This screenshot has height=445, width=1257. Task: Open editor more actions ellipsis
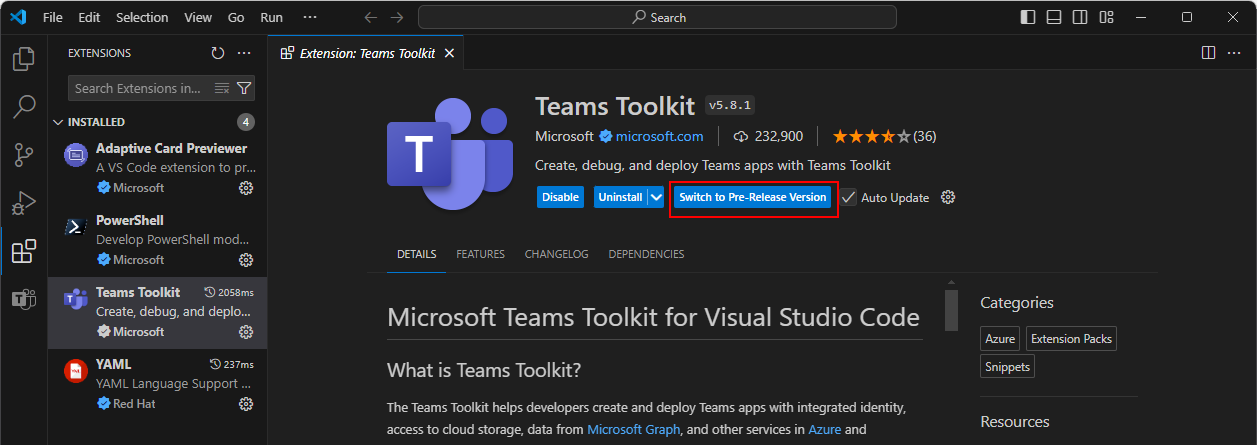(1235, 53)
